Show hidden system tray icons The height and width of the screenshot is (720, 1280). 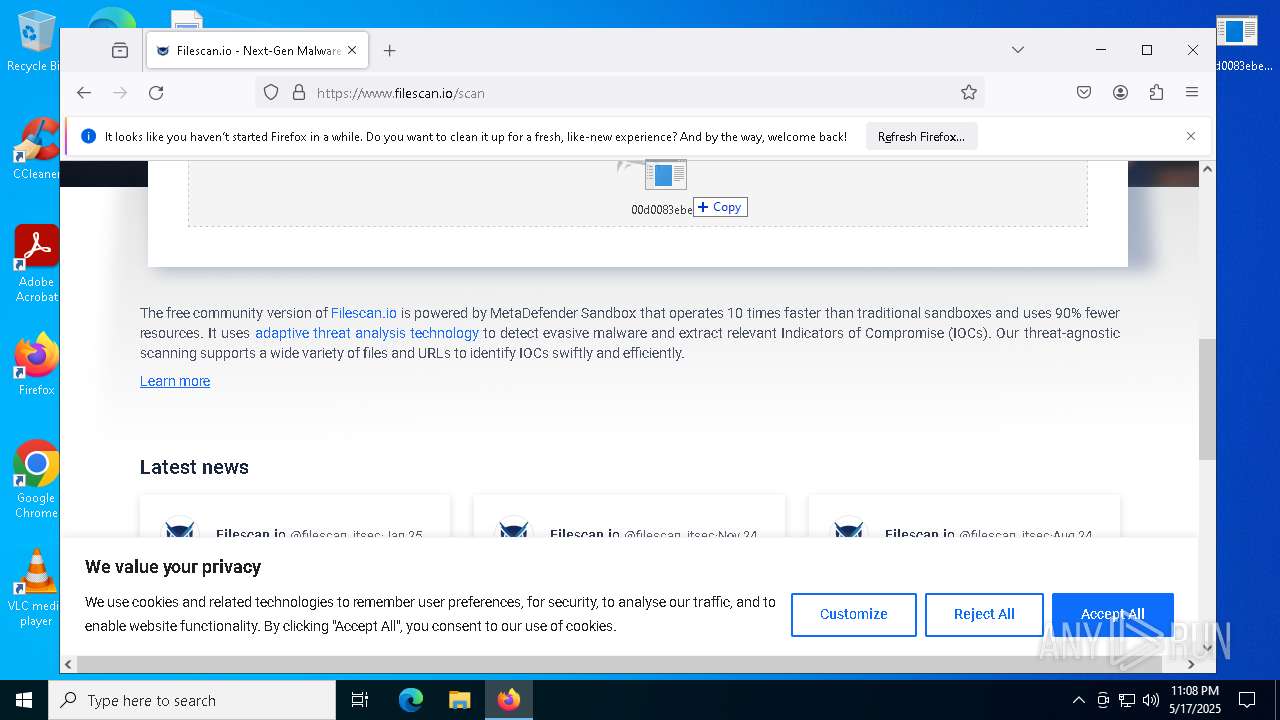pyautogui.click(x=1078, y=700)
